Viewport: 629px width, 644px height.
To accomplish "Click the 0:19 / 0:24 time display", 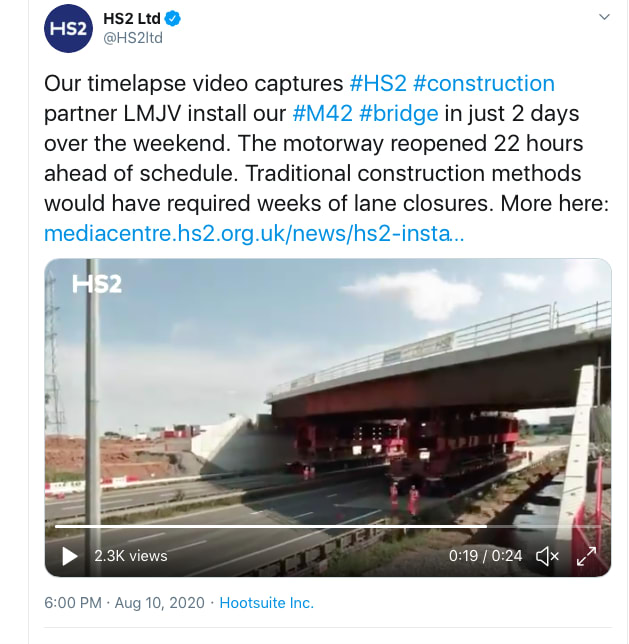I will point(485,556).
